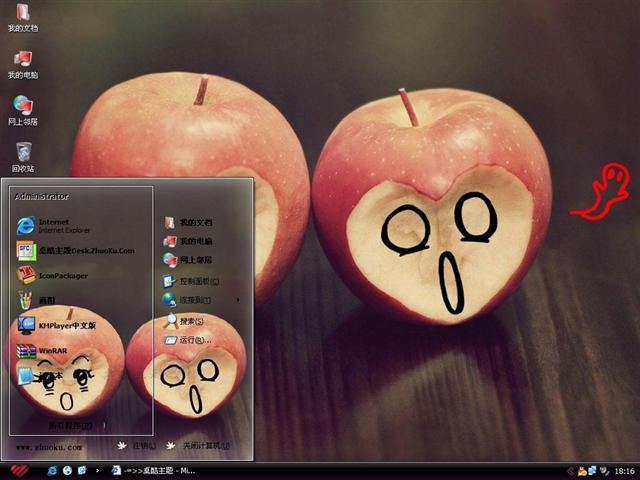Click third quick launch icon beside globe
Viewport: 640px width, 480px height.
click(x=82, y=471)
